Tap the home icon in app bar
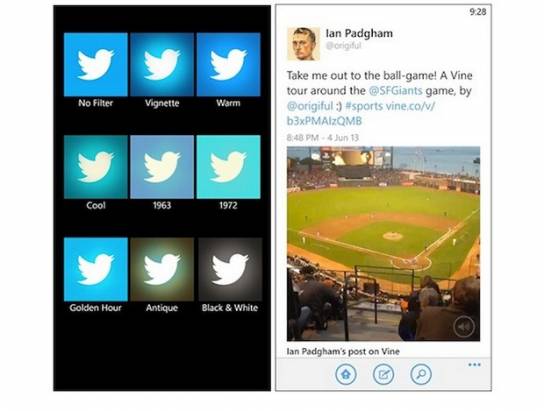 346,374
